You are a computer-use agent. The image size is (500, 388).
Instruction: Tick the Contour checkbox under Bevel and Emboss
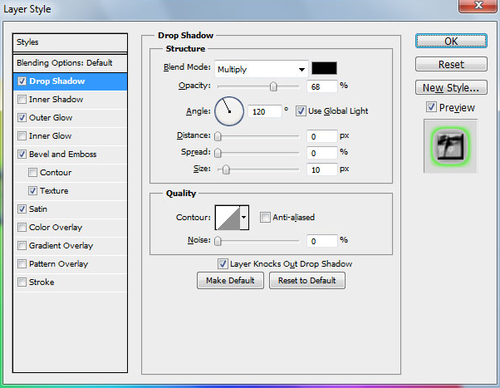point(33,172)
